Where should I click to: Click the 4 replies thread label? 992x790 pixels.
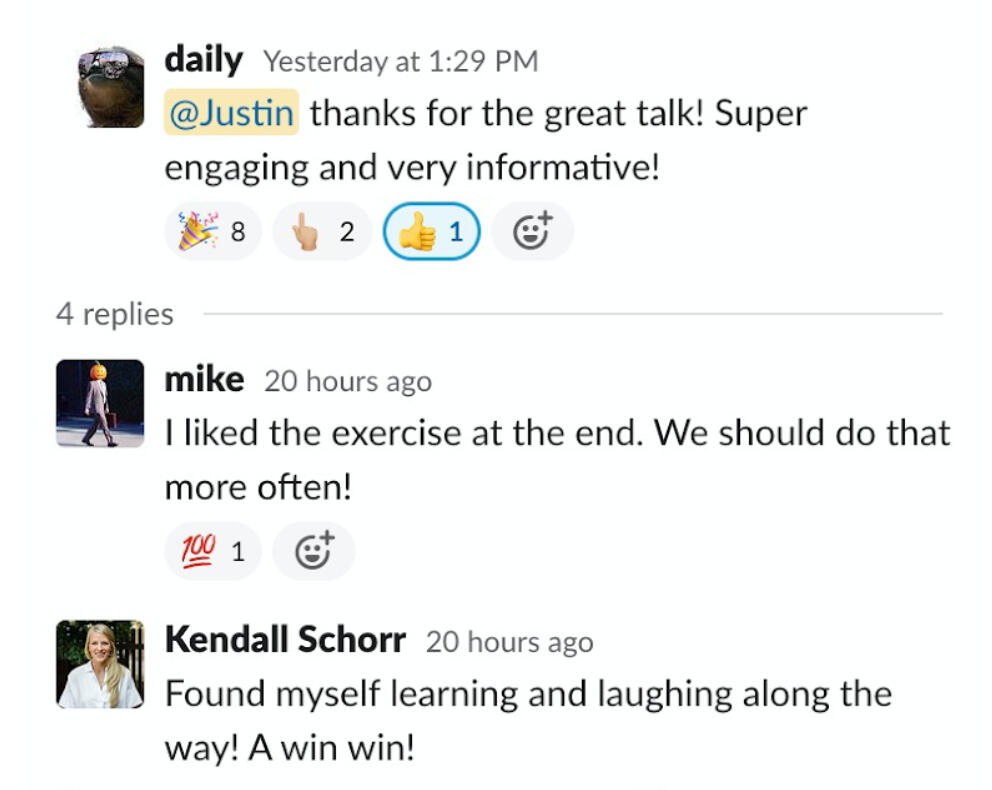point(115,314)
